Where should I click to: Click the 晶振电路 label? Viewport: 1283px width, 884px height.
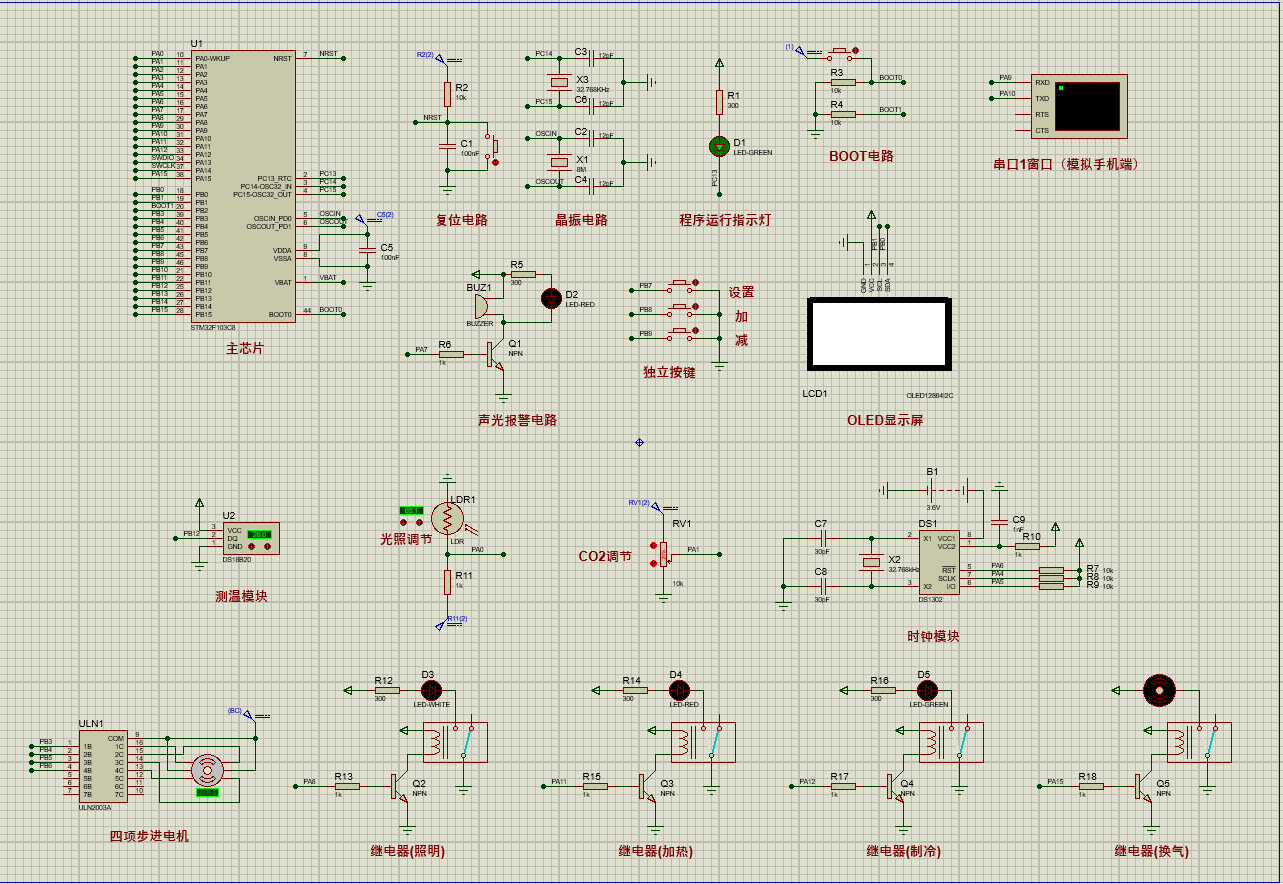[x=582, y=220]
